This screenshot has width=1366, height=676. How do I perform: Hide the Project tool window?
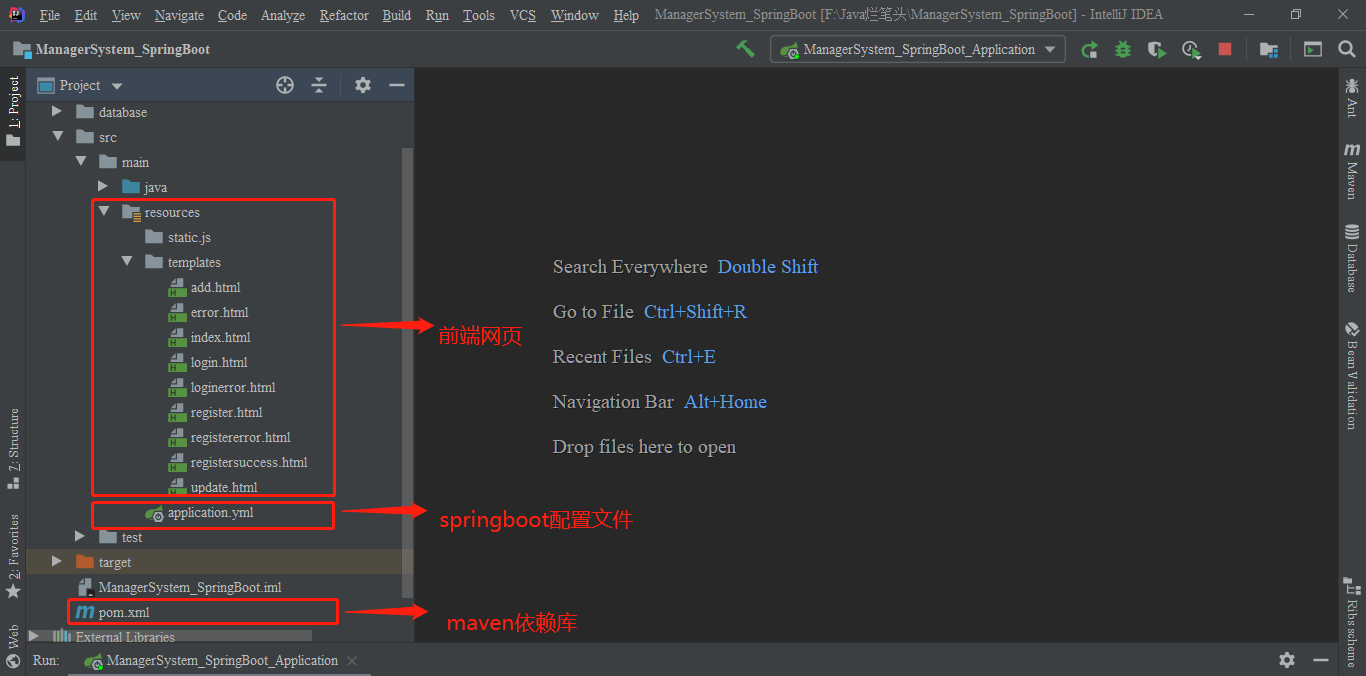(397, 85)
